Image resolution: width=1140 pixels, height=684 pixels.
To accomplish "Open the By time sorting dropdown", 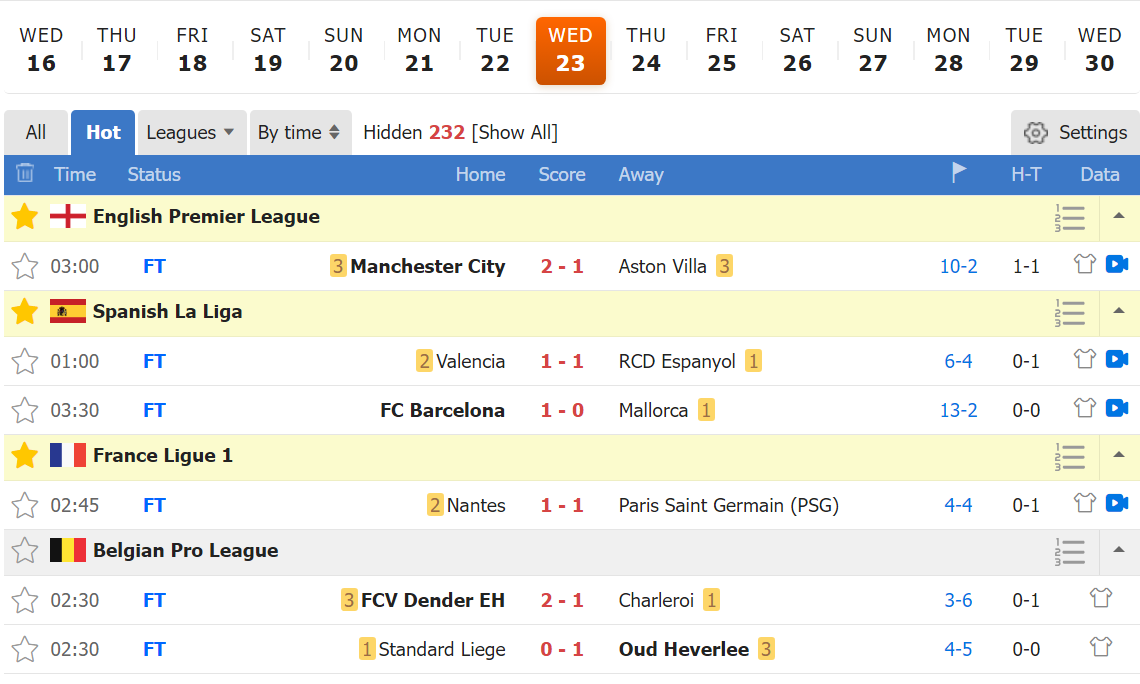I will [x=296, y=132].
